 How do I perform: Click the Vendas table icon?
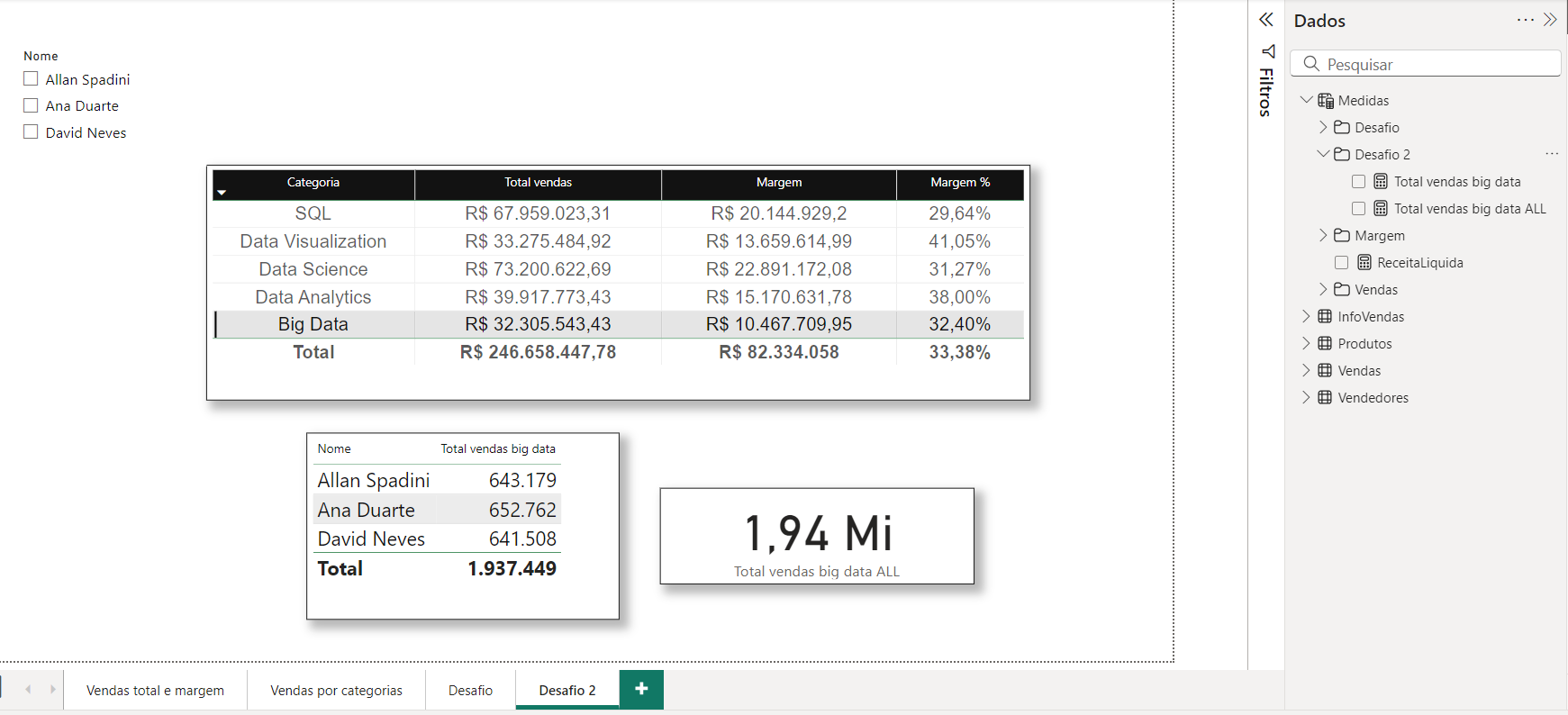point(1325,370)
